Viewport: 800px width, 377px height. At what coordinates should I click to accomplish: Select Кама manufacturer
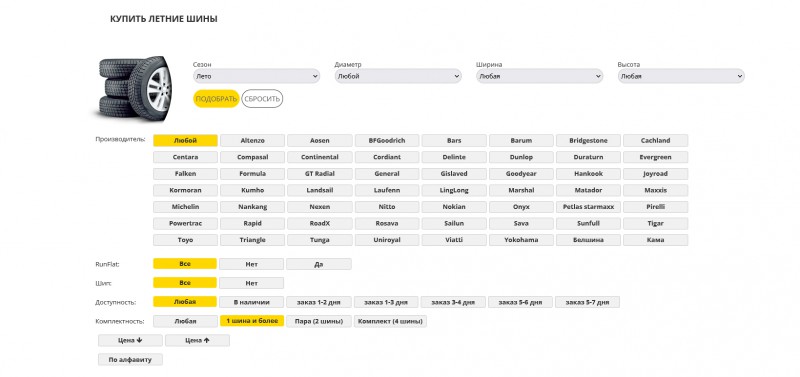pyautogui.click(x=656, y=240)
